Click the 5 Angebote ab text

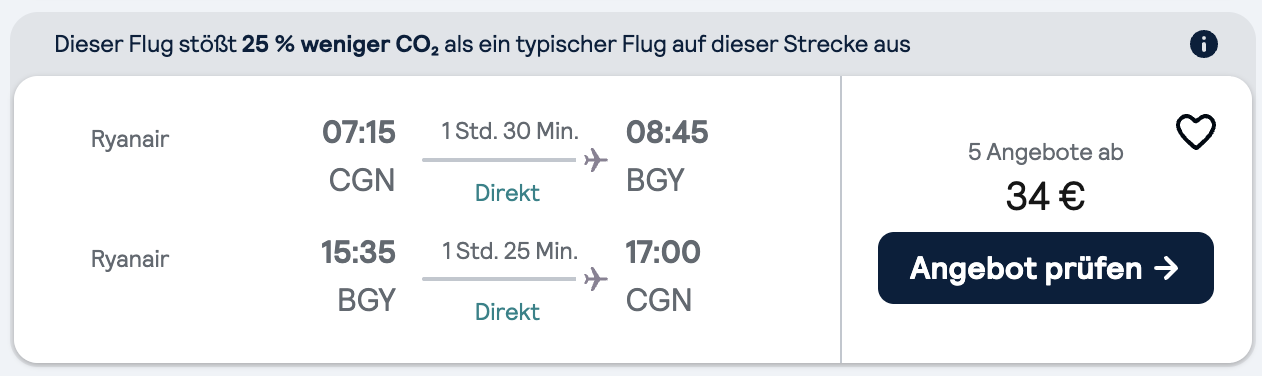click(x=1045, y=153)
